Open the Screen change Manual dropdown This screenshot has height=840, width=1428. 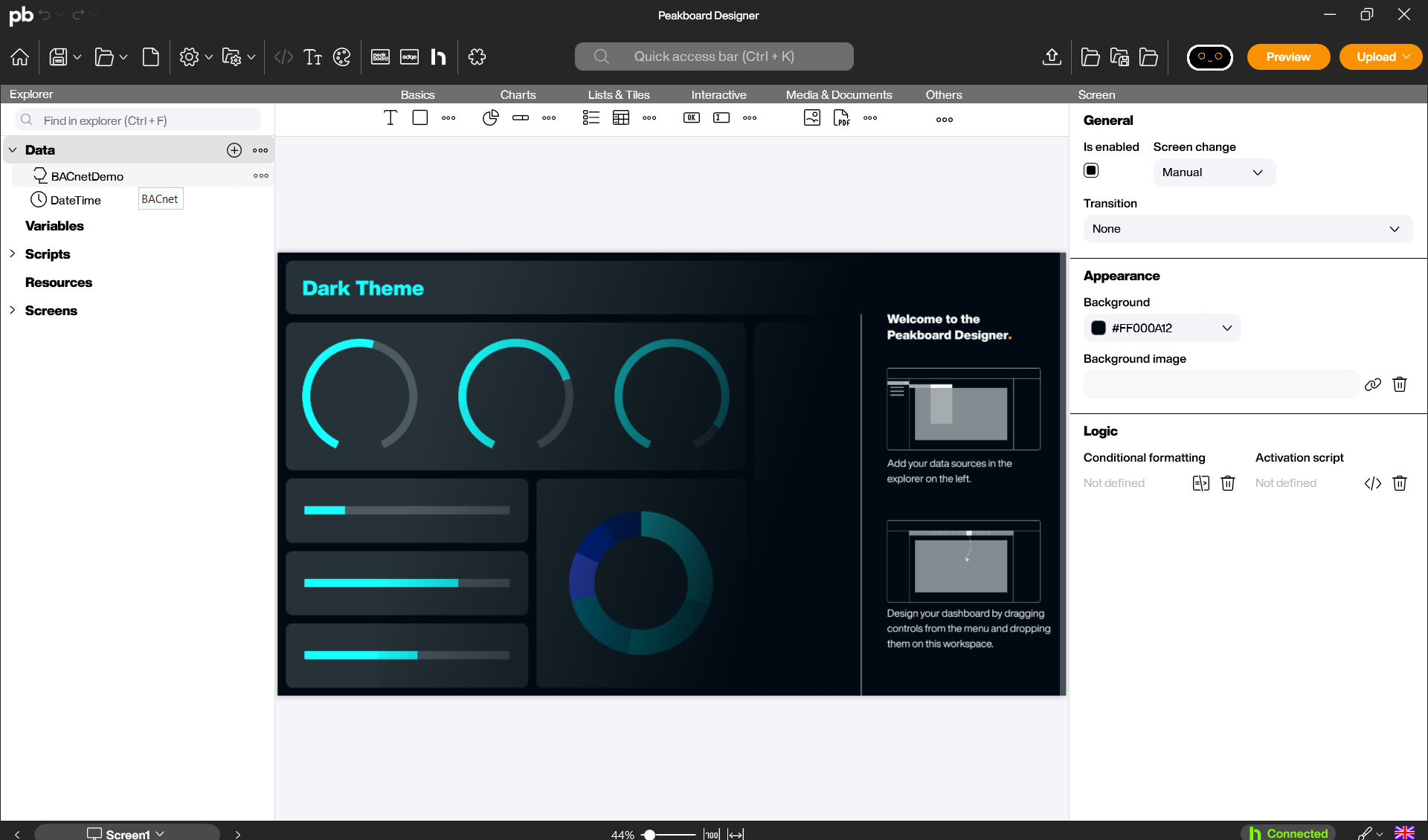click(x=1215, y=172)
